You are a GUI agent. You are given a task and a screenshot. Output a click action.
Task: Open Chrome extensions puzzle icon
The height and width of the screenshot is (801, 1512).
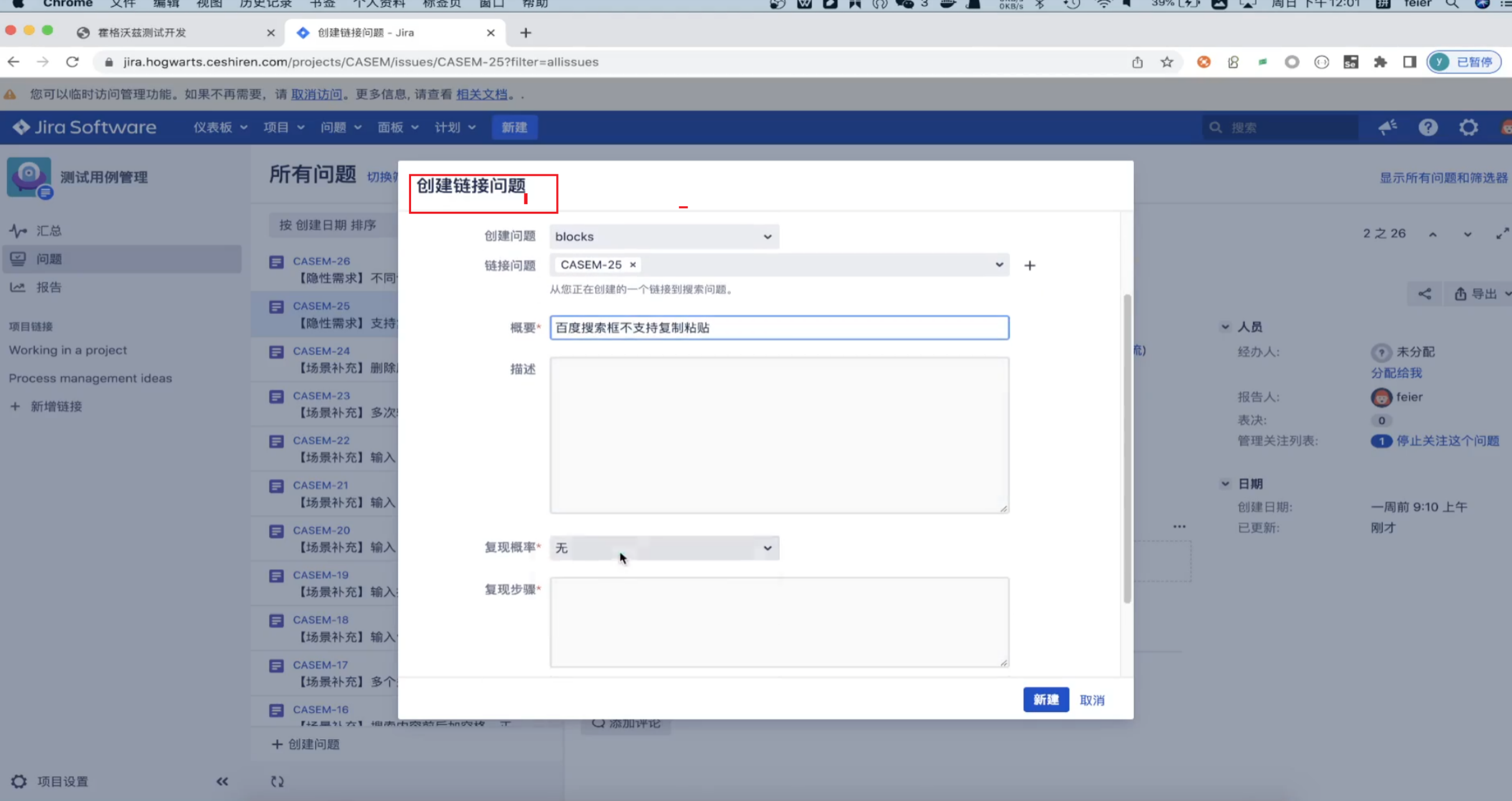1381,62
